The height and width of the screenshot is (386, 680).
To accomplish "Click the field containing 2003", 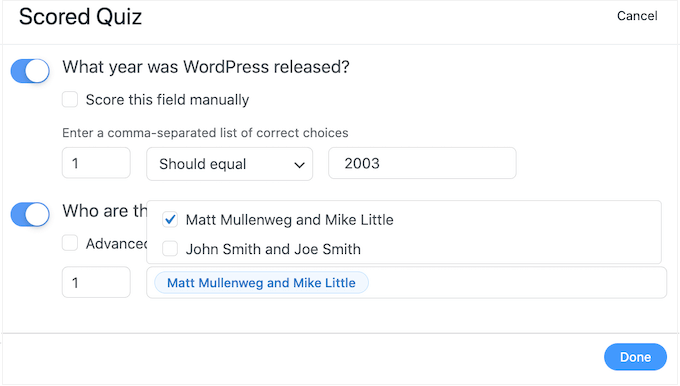I will (x=422, y=163).
